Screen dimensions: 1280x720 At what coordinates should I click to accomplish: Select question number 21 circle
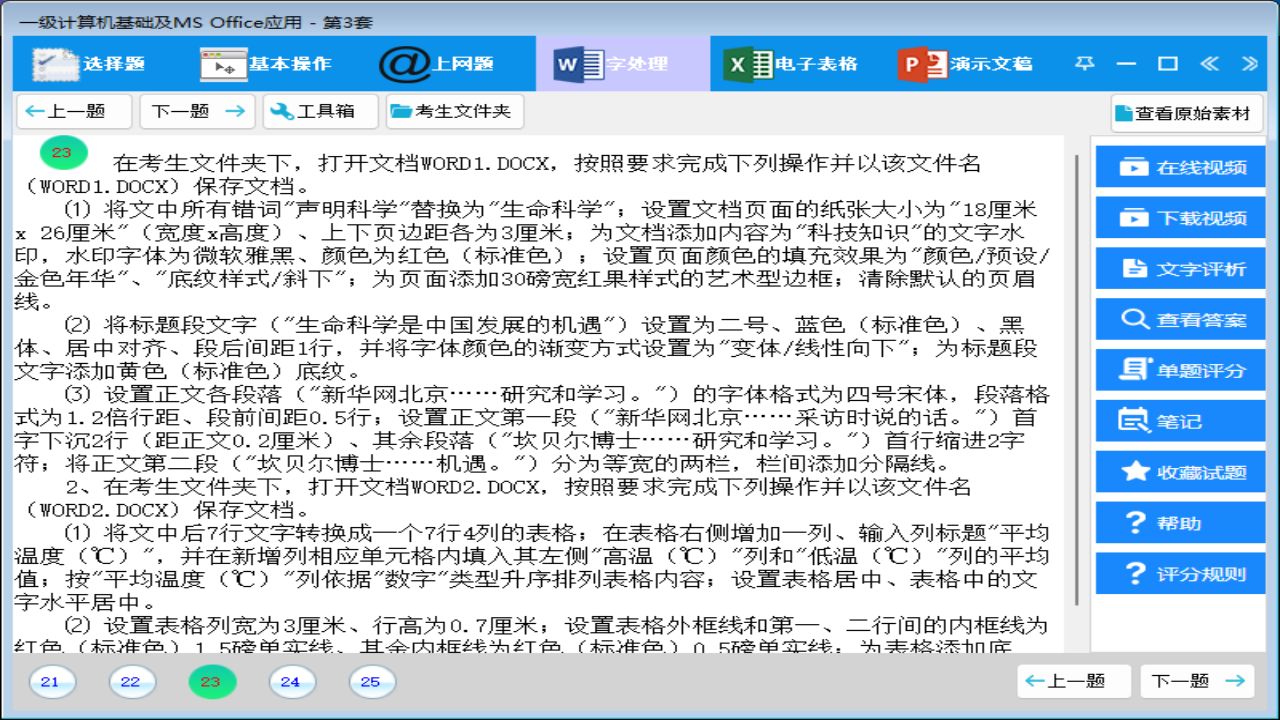53,681
